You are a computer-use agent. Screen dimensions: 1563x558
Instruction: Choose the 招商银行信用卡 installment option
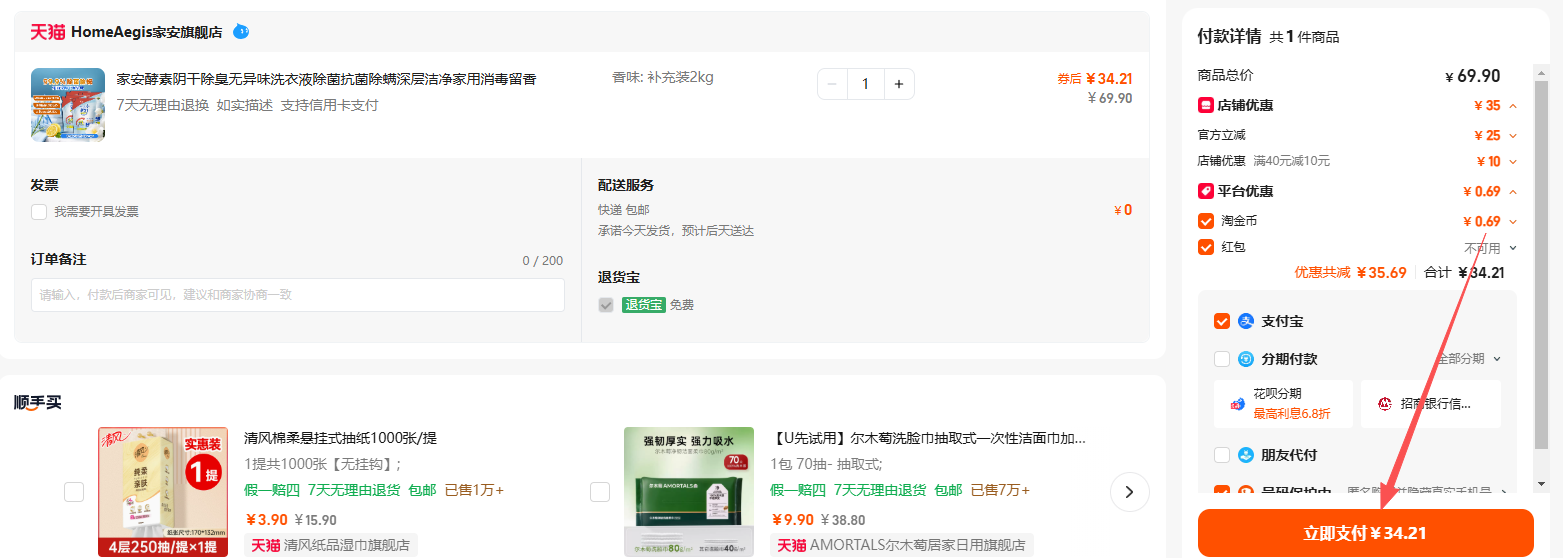1431,404
